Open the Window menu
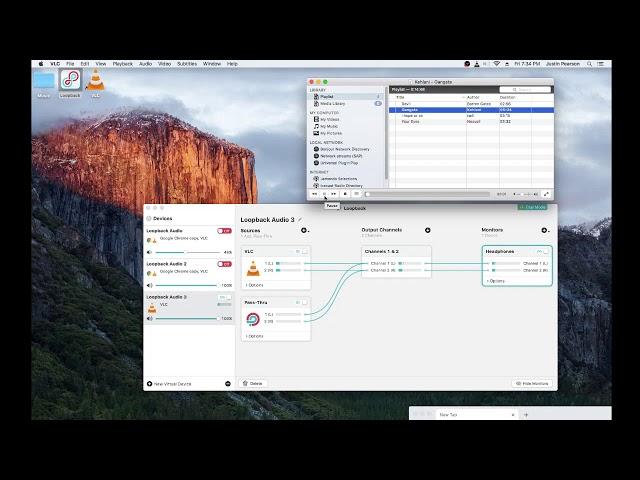The height and width of the screenshot is (480, 640). (x=212, y=64)
